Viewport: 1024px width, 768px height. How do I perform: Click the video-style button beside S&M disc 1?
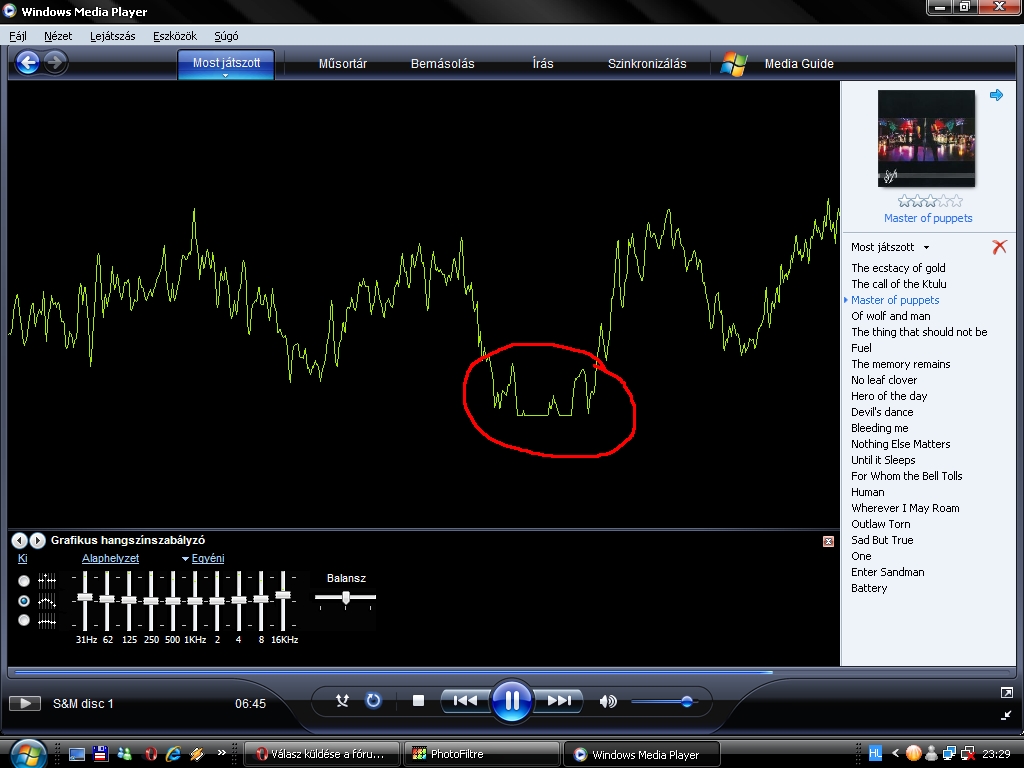click(x=25, y=703)
